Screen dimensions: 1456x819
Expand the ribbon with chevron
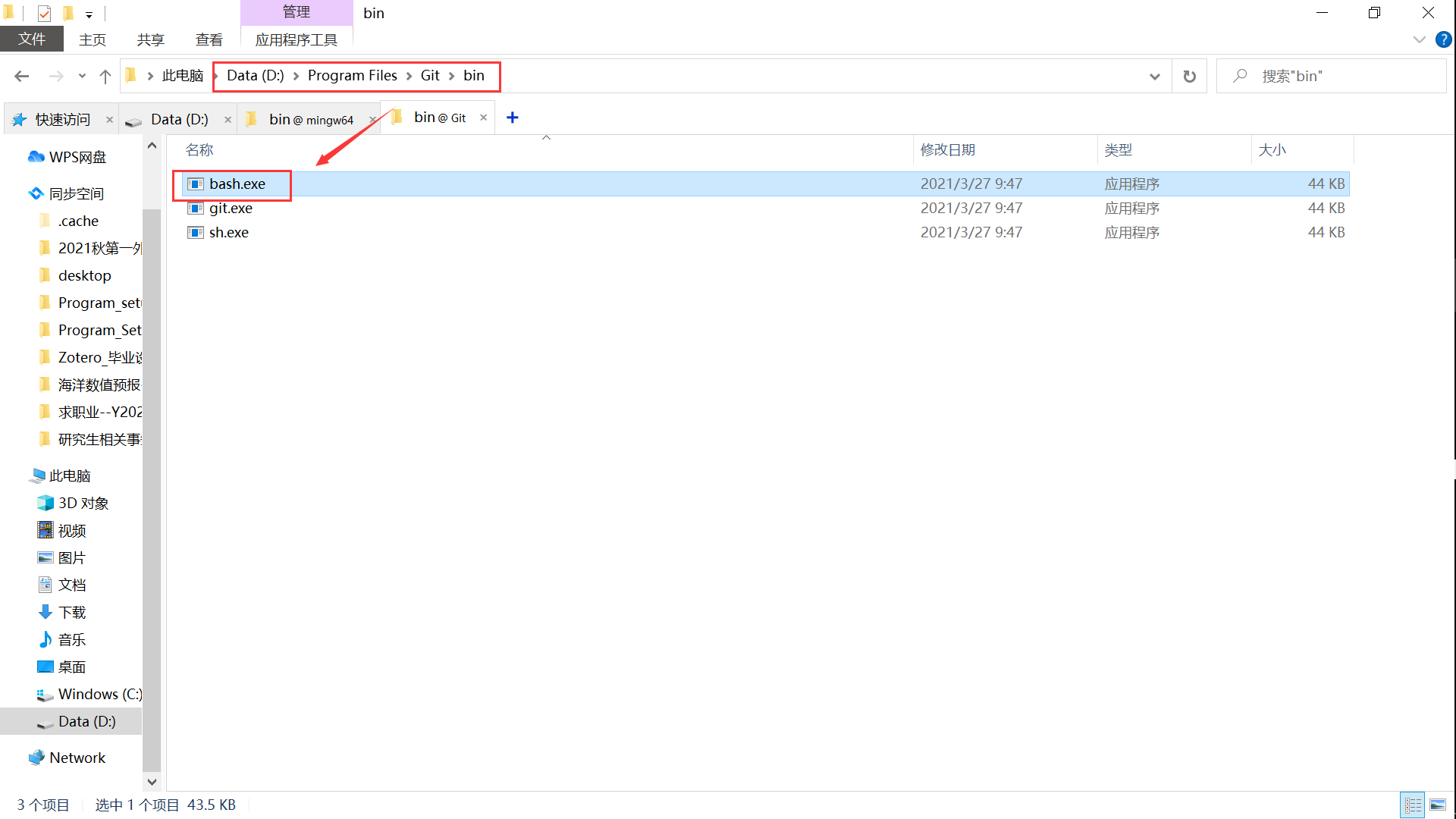click(x=1419, y=39)
